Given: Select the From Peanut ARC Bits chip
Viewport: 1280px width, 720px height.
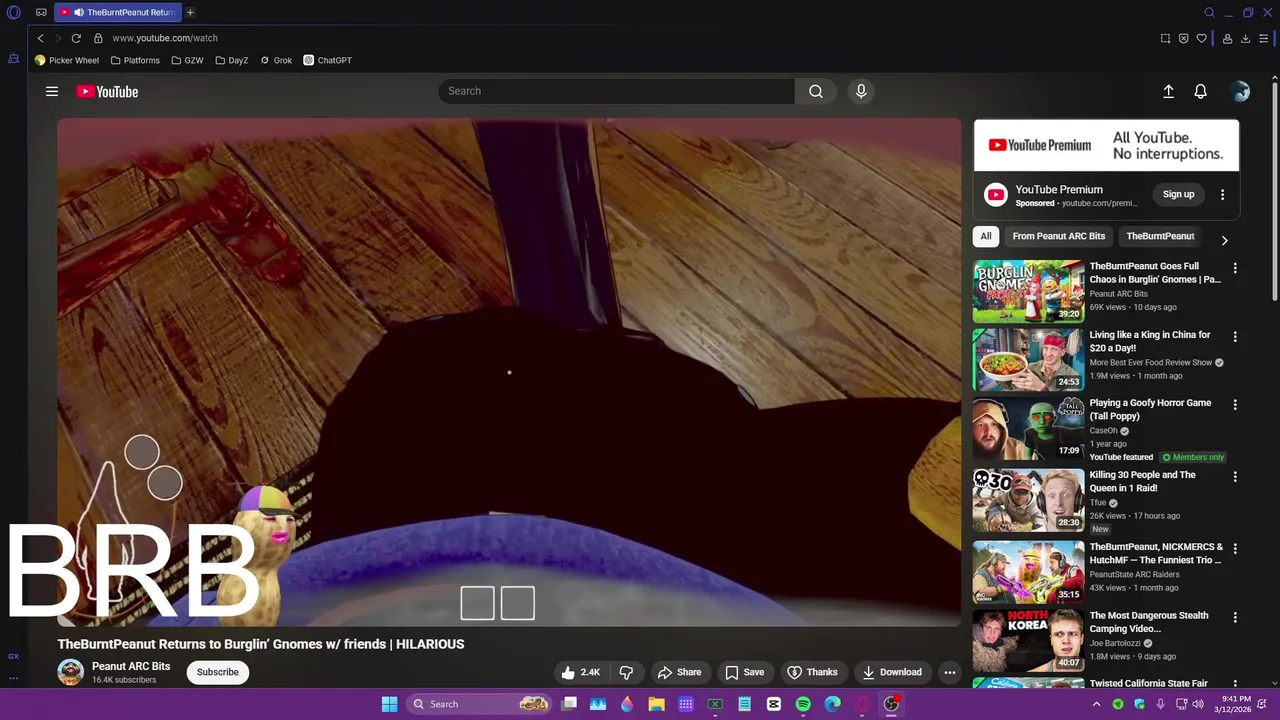Looking at the screenshot, I should 1059,236.
